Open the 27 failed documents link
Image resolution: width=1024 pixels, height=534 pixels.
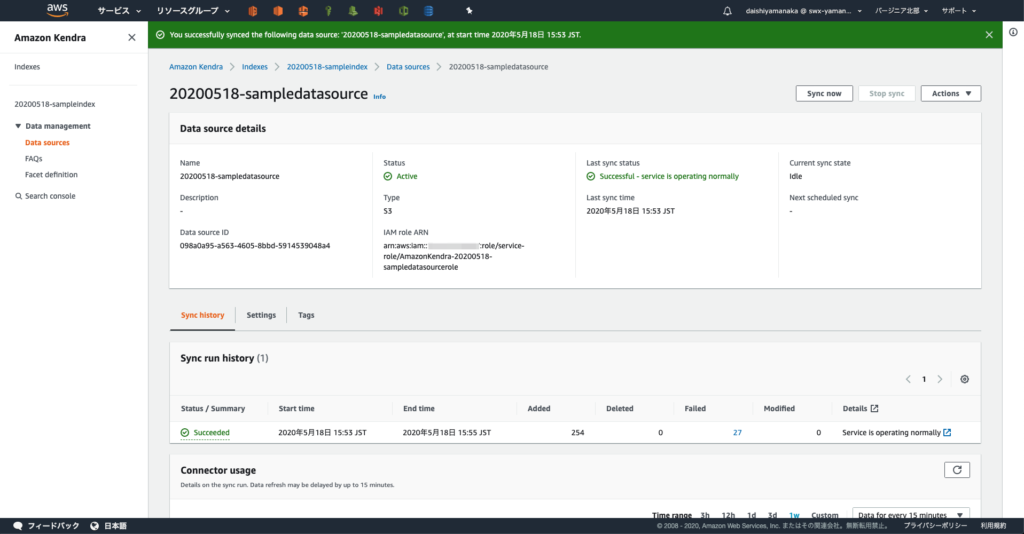click(737, 433)
